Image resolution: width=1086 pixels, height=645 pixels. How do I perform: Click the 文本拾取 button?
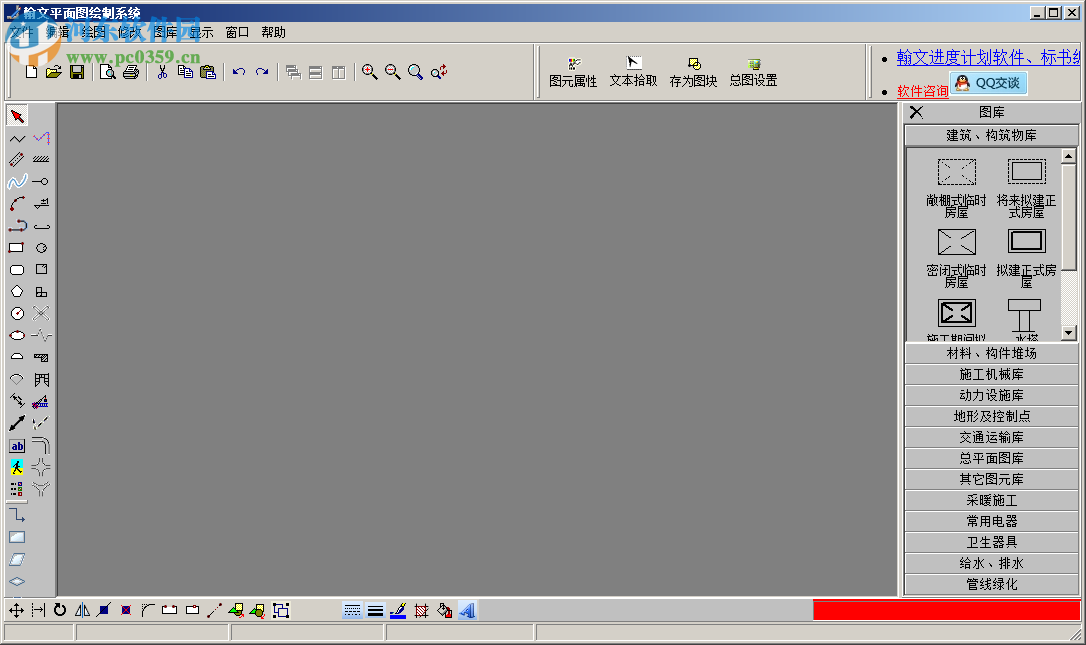tap(633, 73)
